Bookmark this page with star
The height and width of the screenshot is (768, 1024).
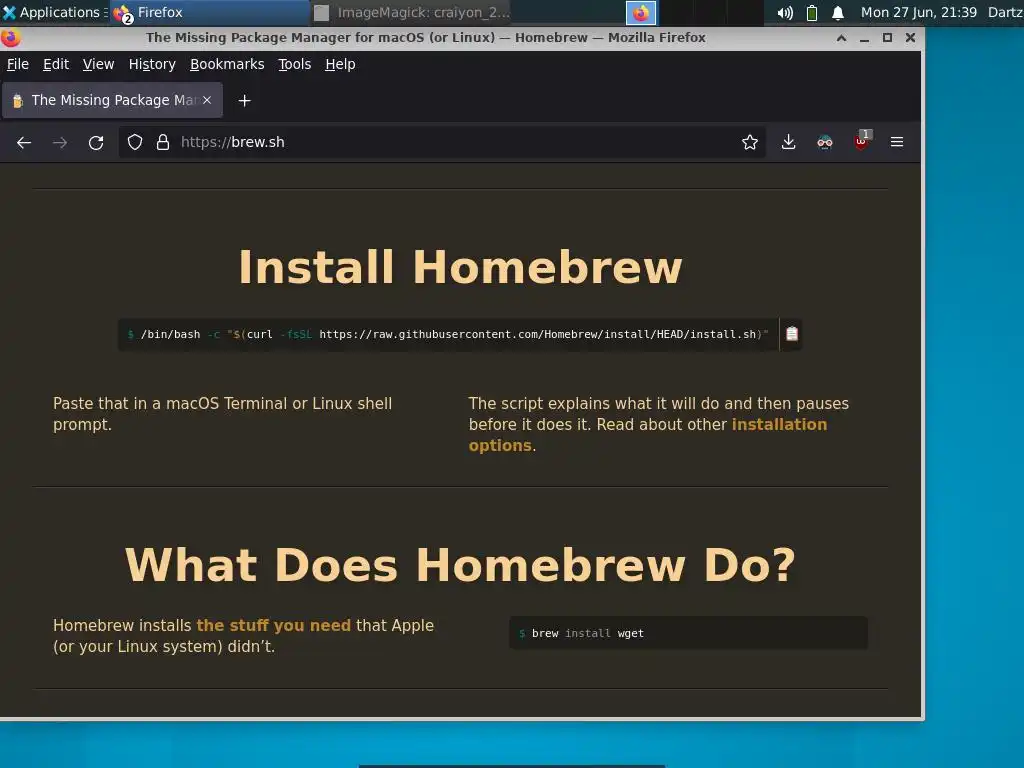pos(750,142)
